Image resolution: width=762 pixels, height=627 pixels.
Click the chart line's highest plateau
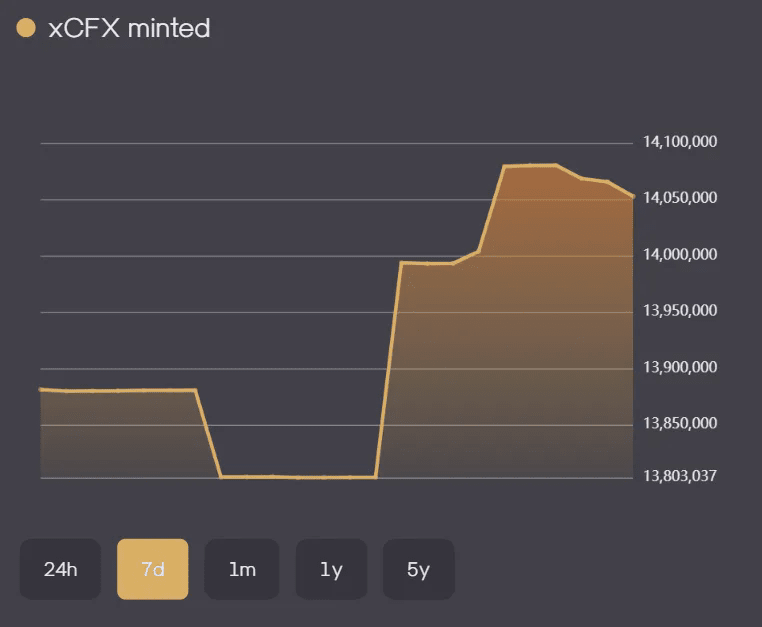(531, 165)
